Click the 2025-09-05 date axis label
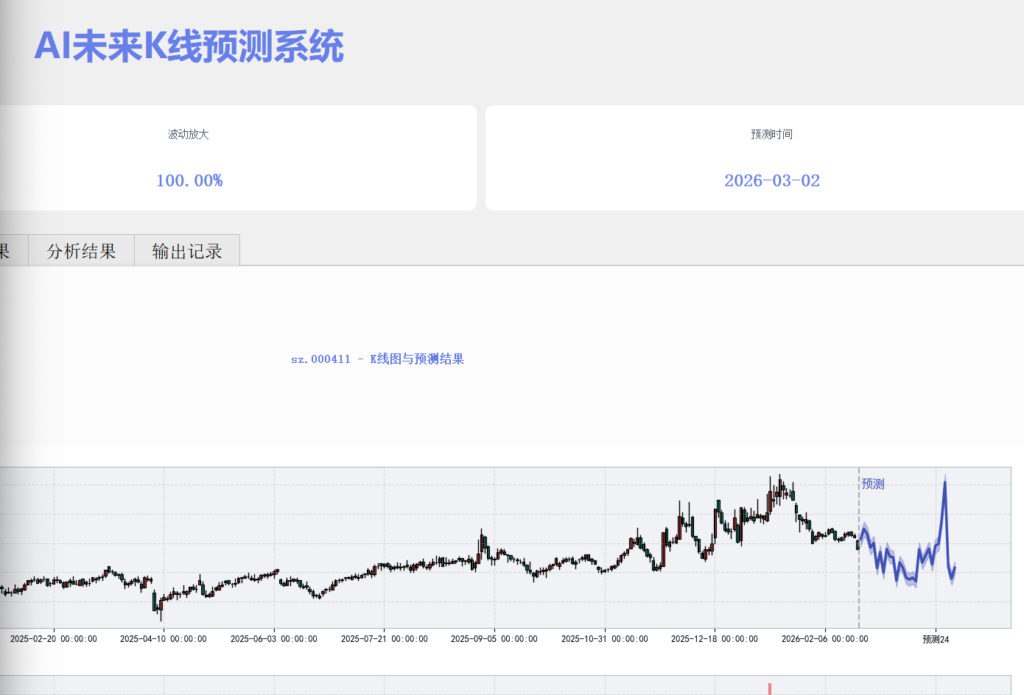Screen dimensions: 1024x695 494,639
